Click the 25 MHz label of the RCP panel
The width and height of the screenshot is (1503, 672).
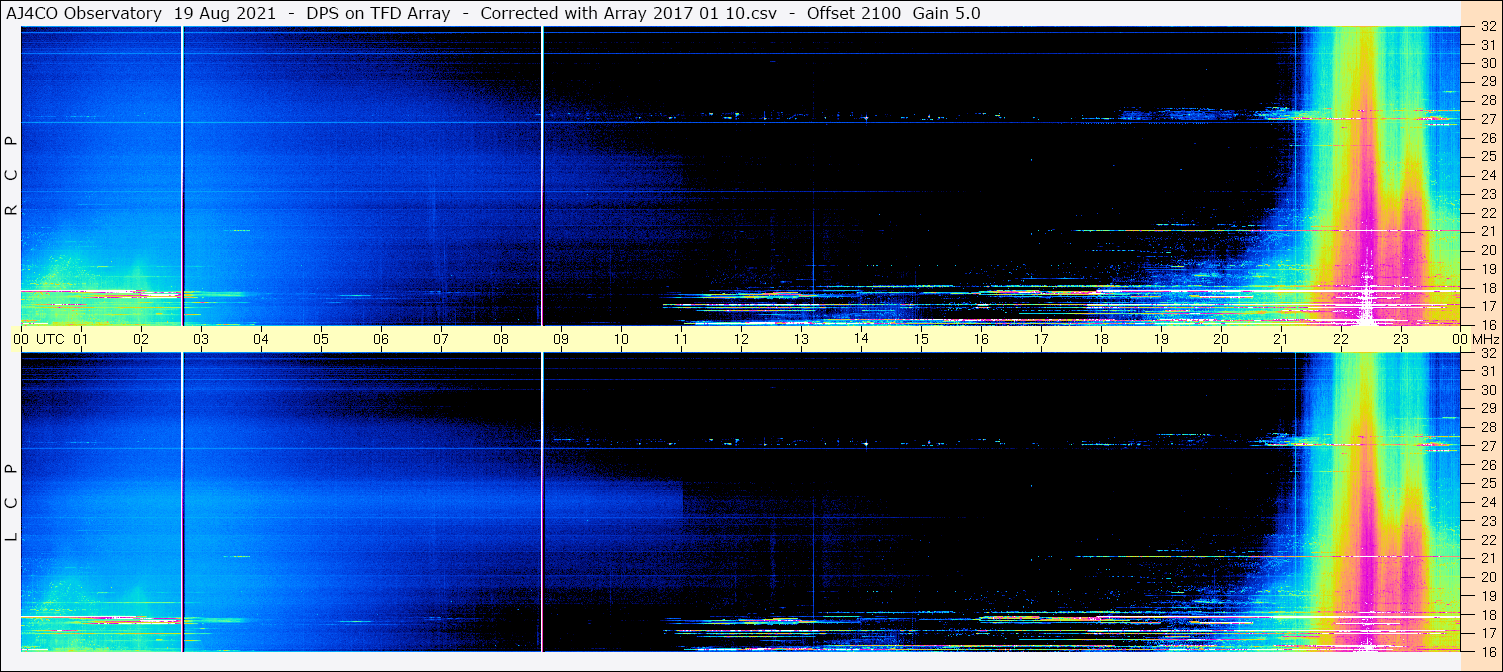[1487, 157]
